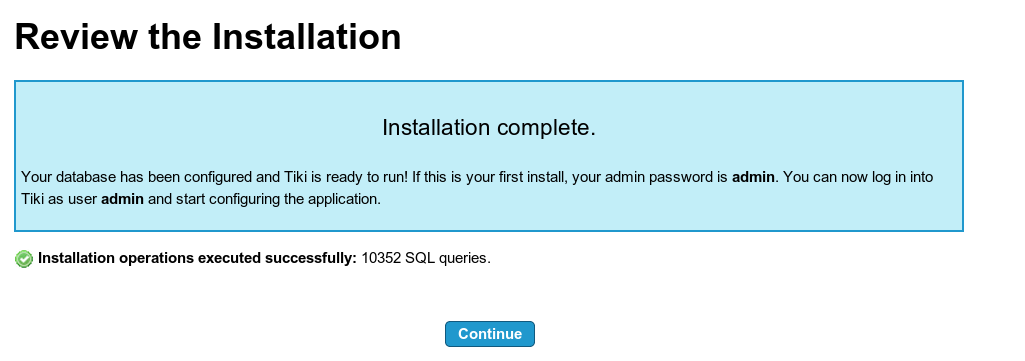The image size is (1025, 361).
Task: Click 'If this is your first install' phrase
Action: 490,177
